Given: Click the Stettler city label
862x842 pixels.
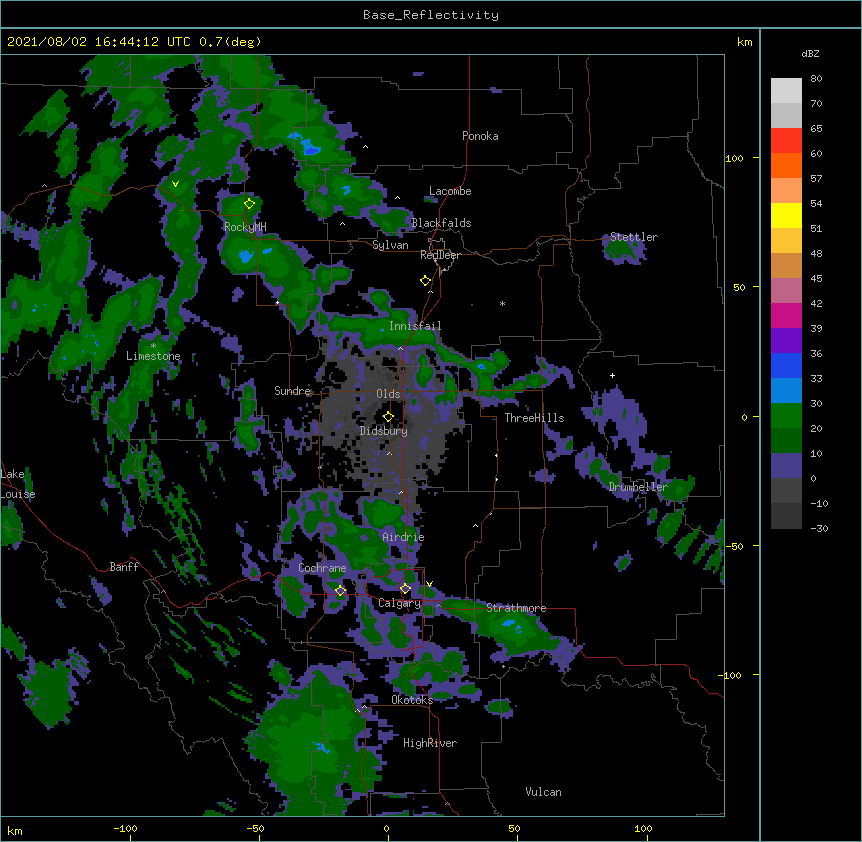Looking at the screenshot, I should coord(634,237).
